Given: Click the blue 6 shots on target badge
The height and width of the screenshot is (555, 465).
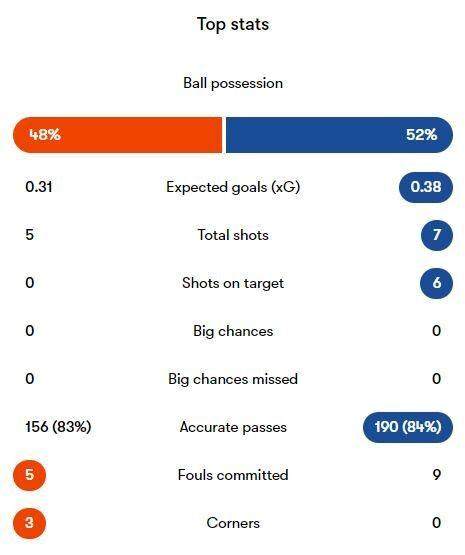Looking at the screenshot, I should coord(436,283).
